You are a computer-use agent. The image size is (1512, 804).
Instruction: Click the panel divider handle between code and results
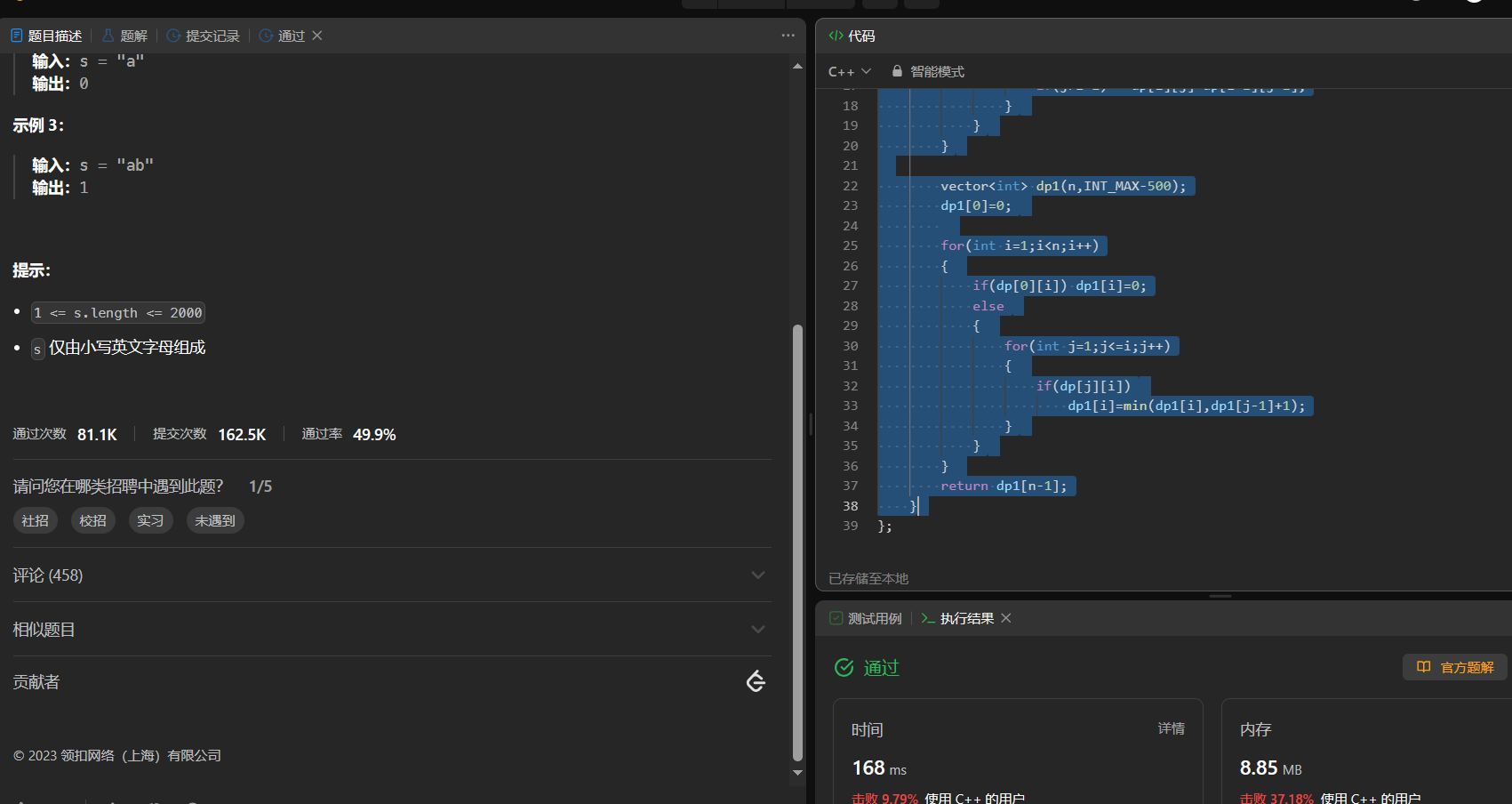(x=1220, y=596)
